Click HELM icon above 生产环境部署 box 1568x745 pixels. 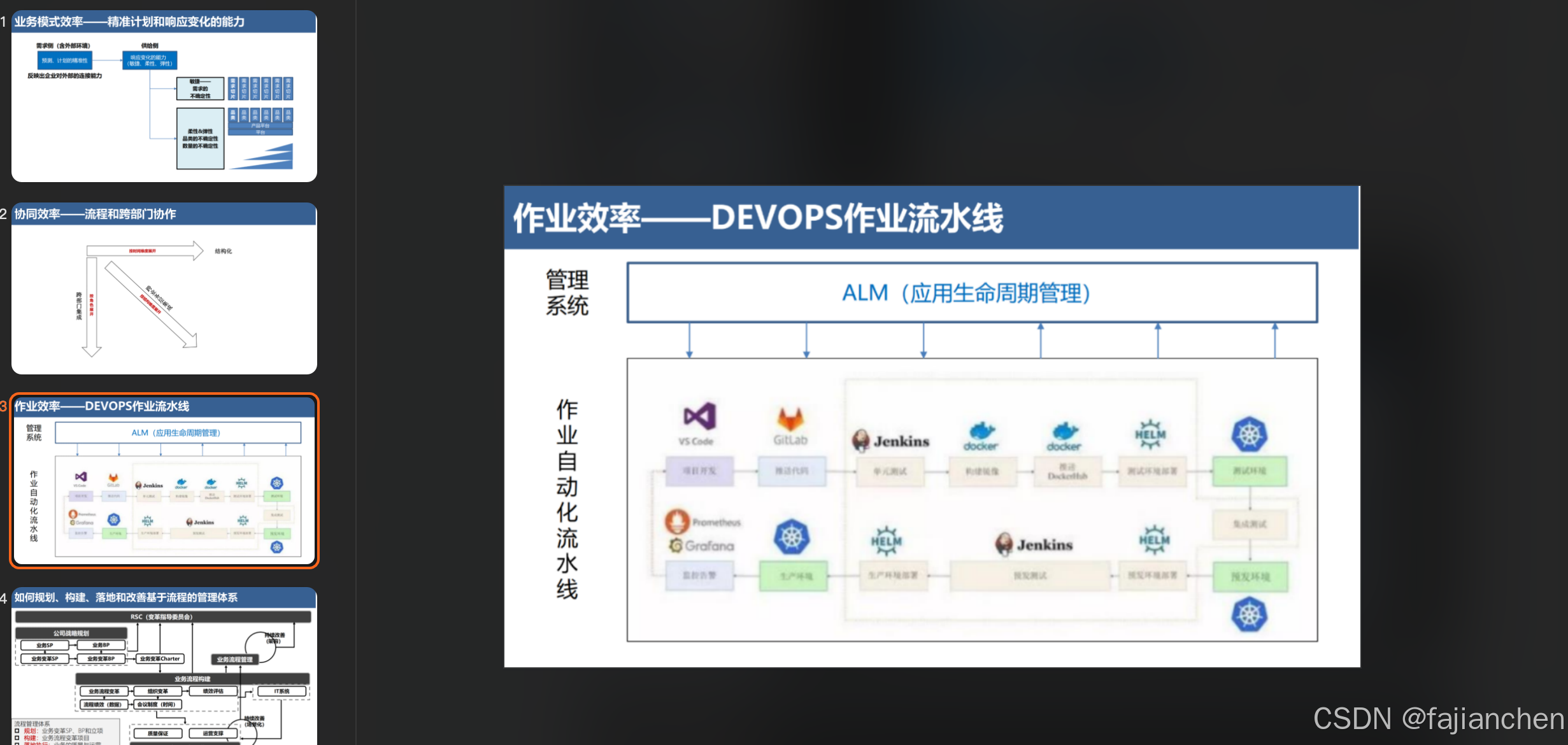coord(886,541)
